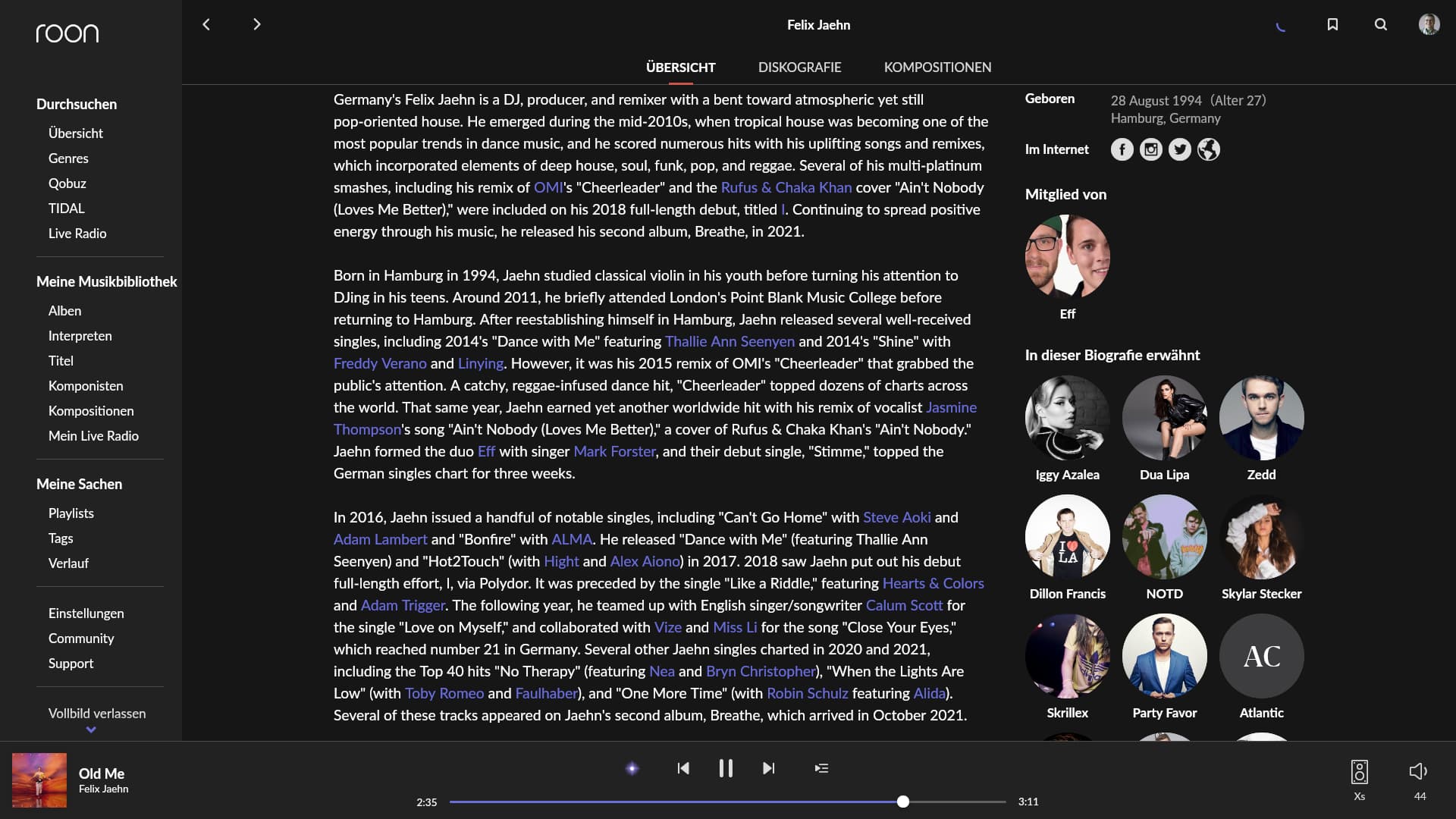Follow the Freddy Verano link
This screenshot has height=819, width=1456.
pos(380,363)
